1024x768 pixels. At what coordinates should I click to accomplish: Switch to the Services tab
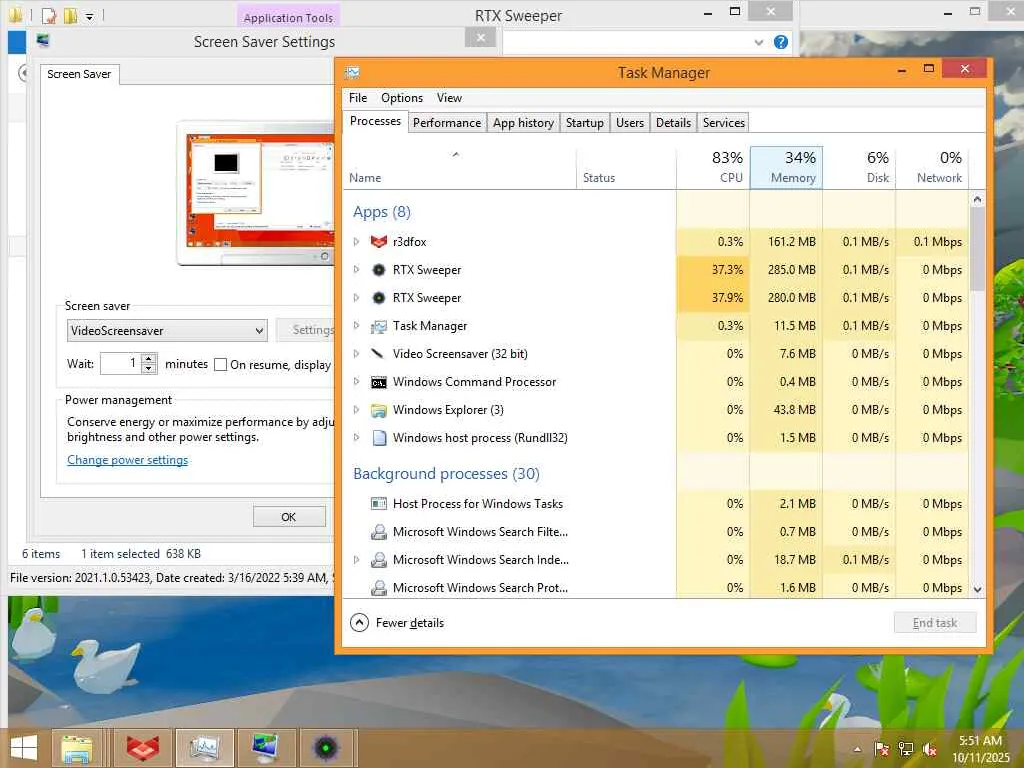click(x=724, y=123)
